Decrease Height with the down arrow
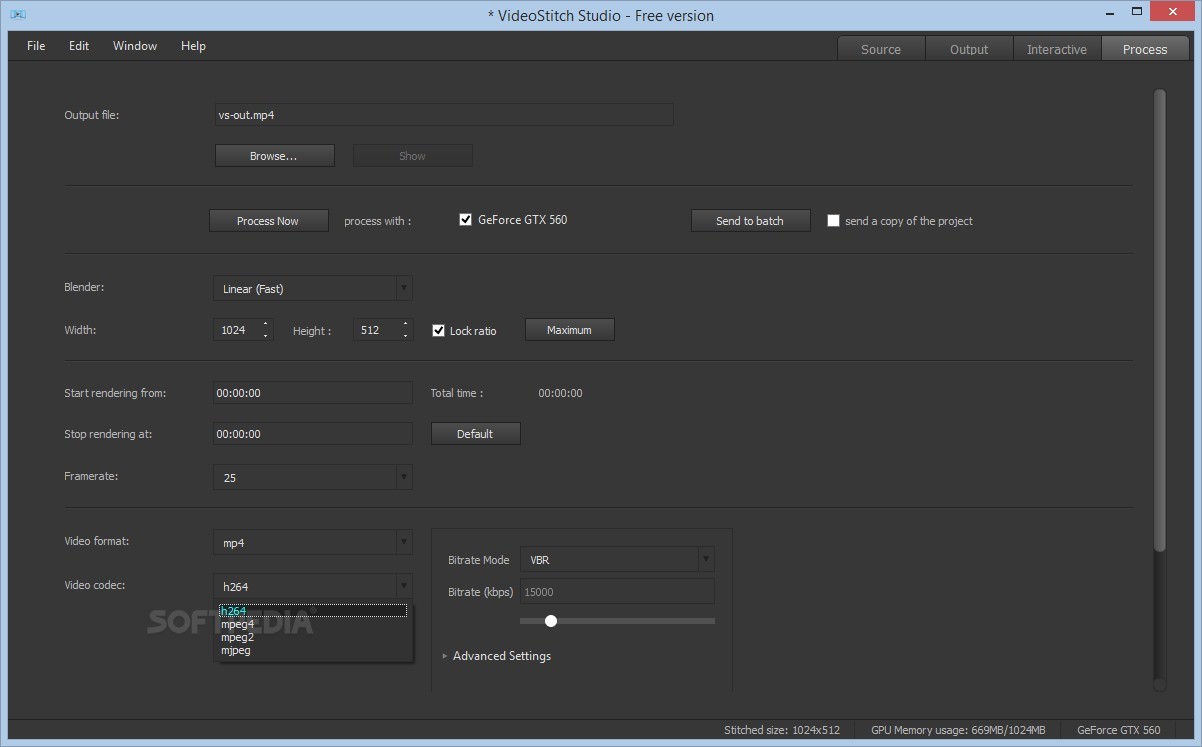This screenshot has width=1202, height=747. 405,336
